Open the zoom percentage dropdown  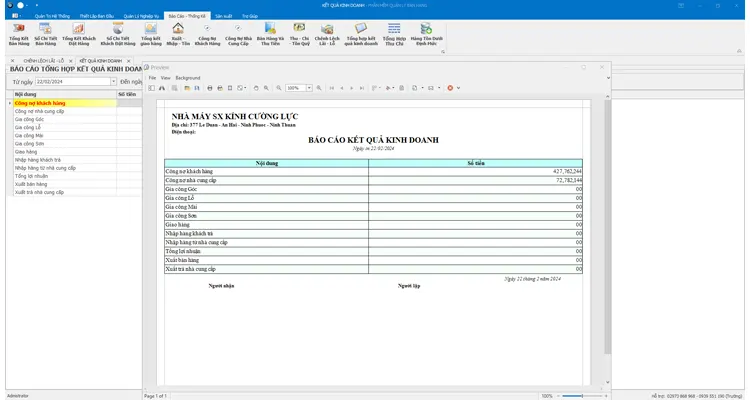(309, 88)
